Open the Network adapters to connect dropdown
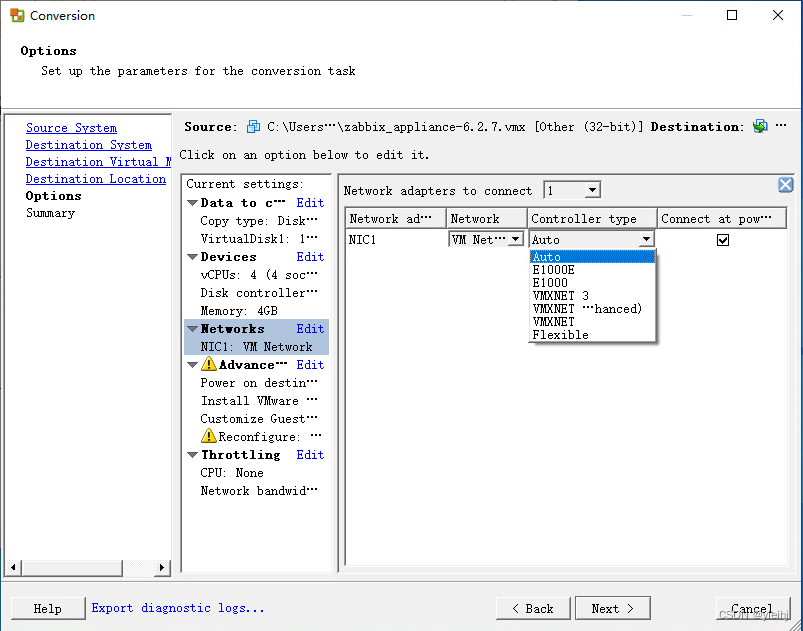 coord(592,191)
